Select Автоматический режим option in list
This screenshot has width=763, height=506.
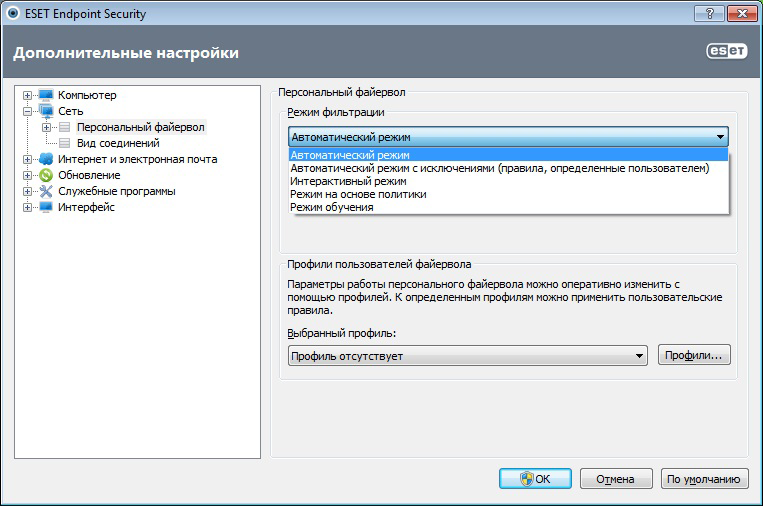click(509, 155)
